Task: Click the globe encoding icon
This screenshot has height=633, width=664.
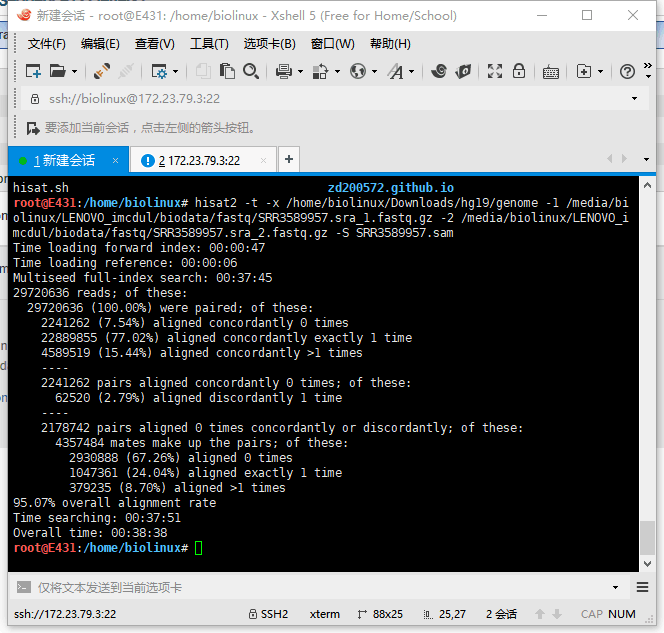Action: 358,71
